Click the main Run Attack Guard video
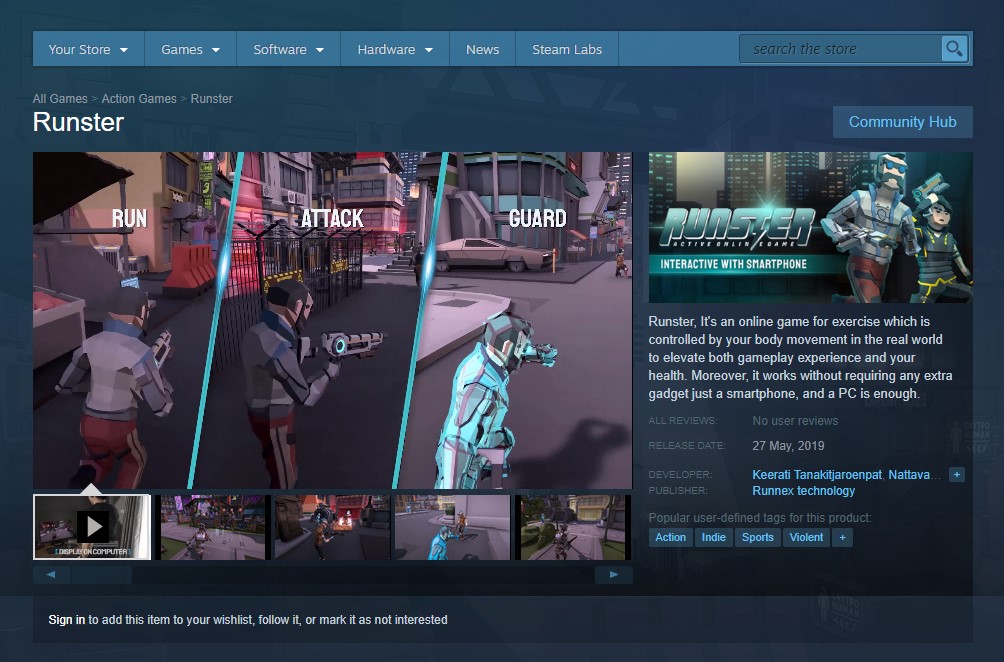This screenshot has height=662, width=1004. [332, 320]
